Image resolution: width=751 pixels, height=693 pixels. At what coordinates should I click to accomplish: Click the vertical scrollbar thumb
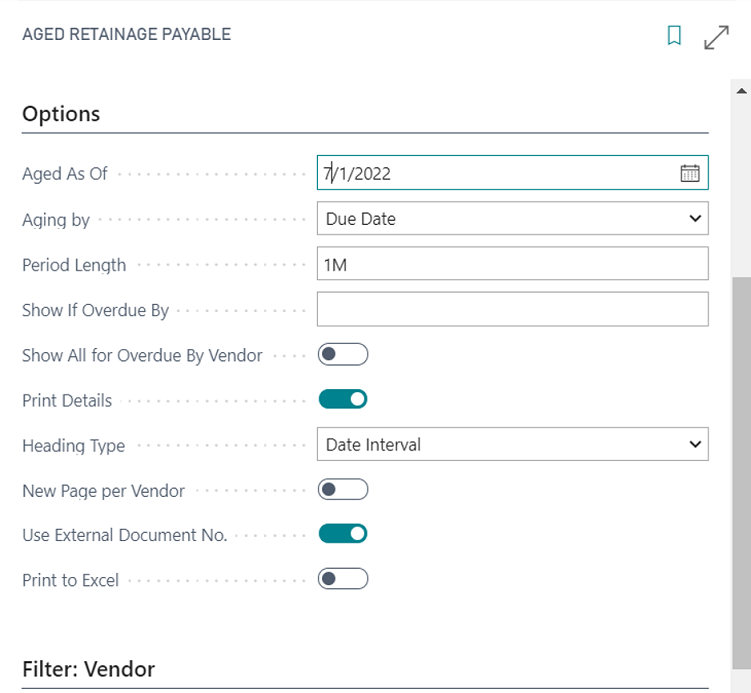pyautogui.click(x=741, y=473)
